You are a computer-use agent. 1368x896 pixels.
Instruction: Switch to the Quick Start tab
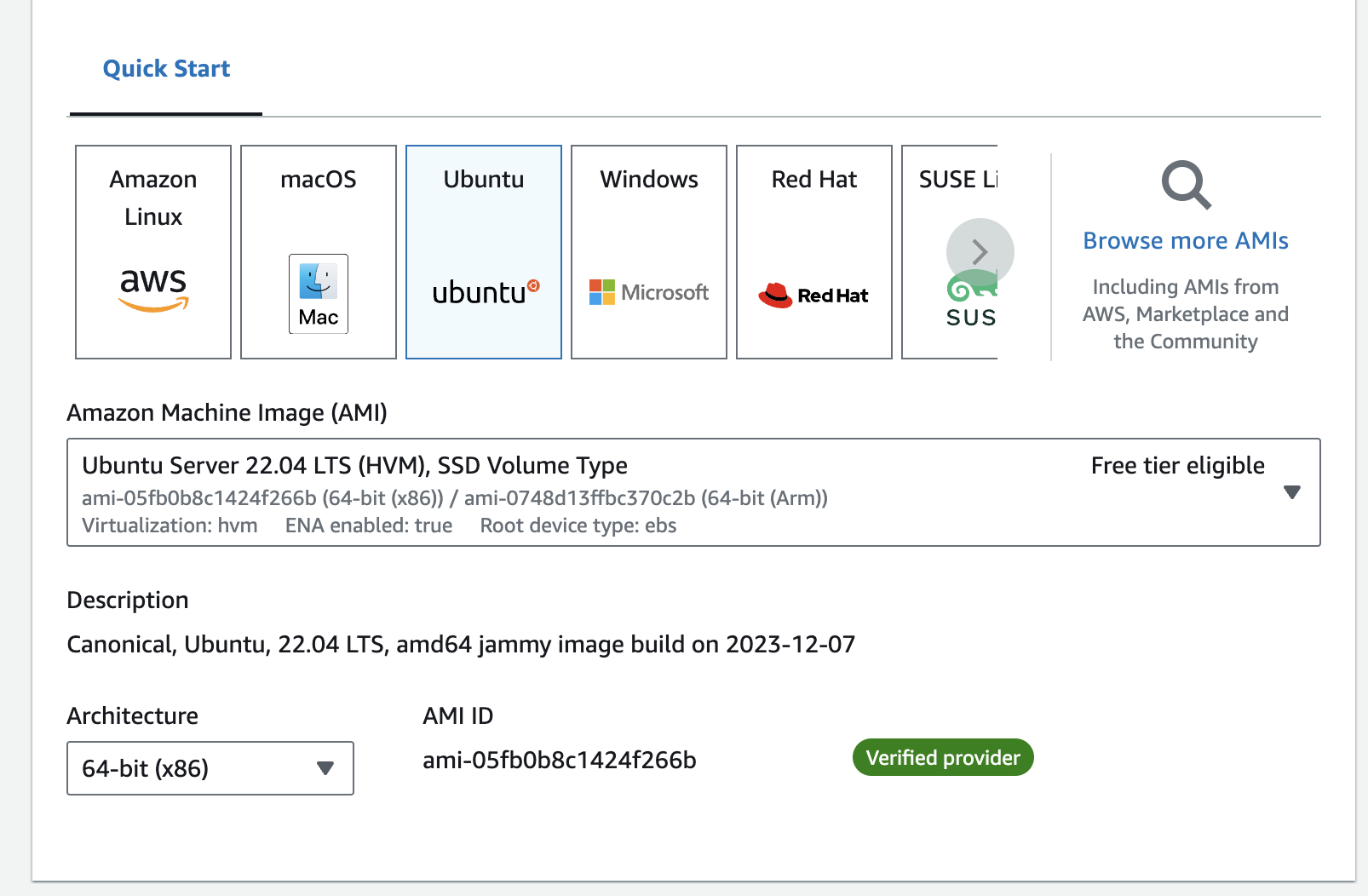(166, 69)
